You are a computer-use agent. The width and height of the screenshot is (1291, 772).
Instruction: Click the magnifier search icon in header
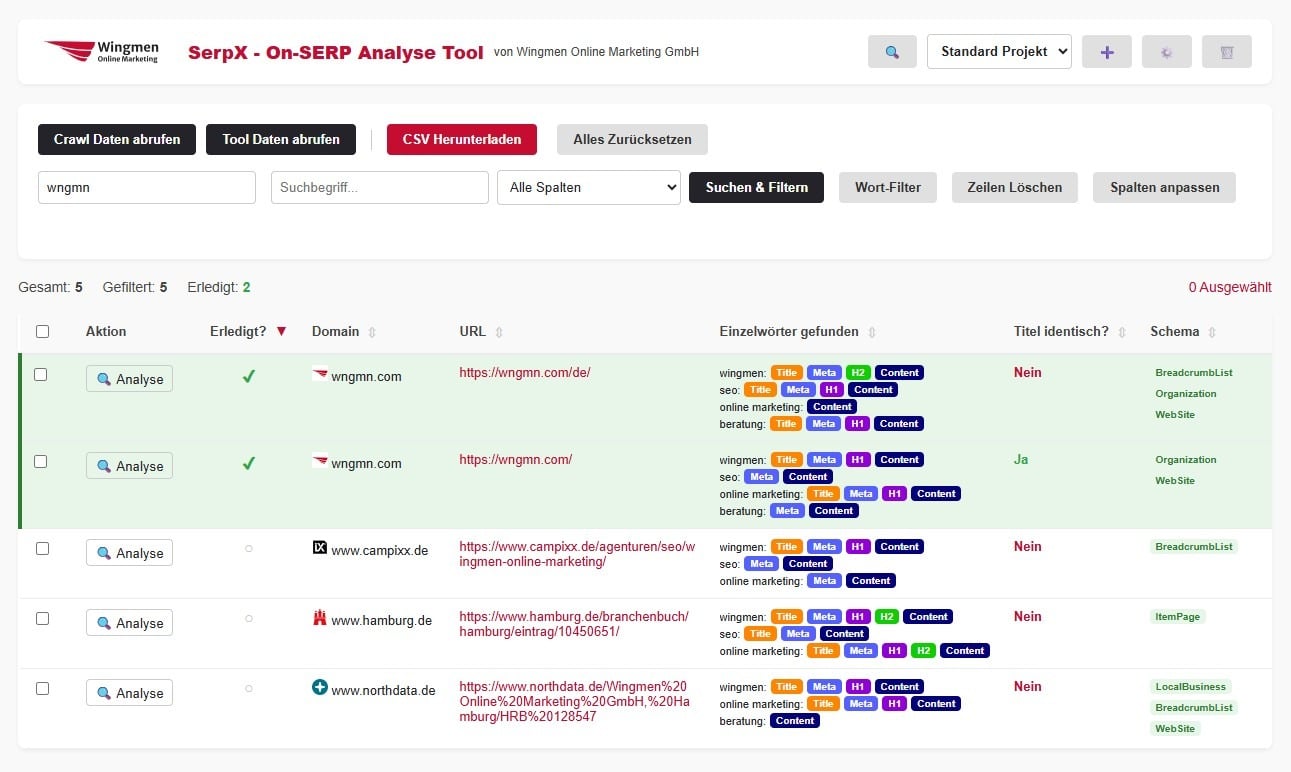(892, 52)
